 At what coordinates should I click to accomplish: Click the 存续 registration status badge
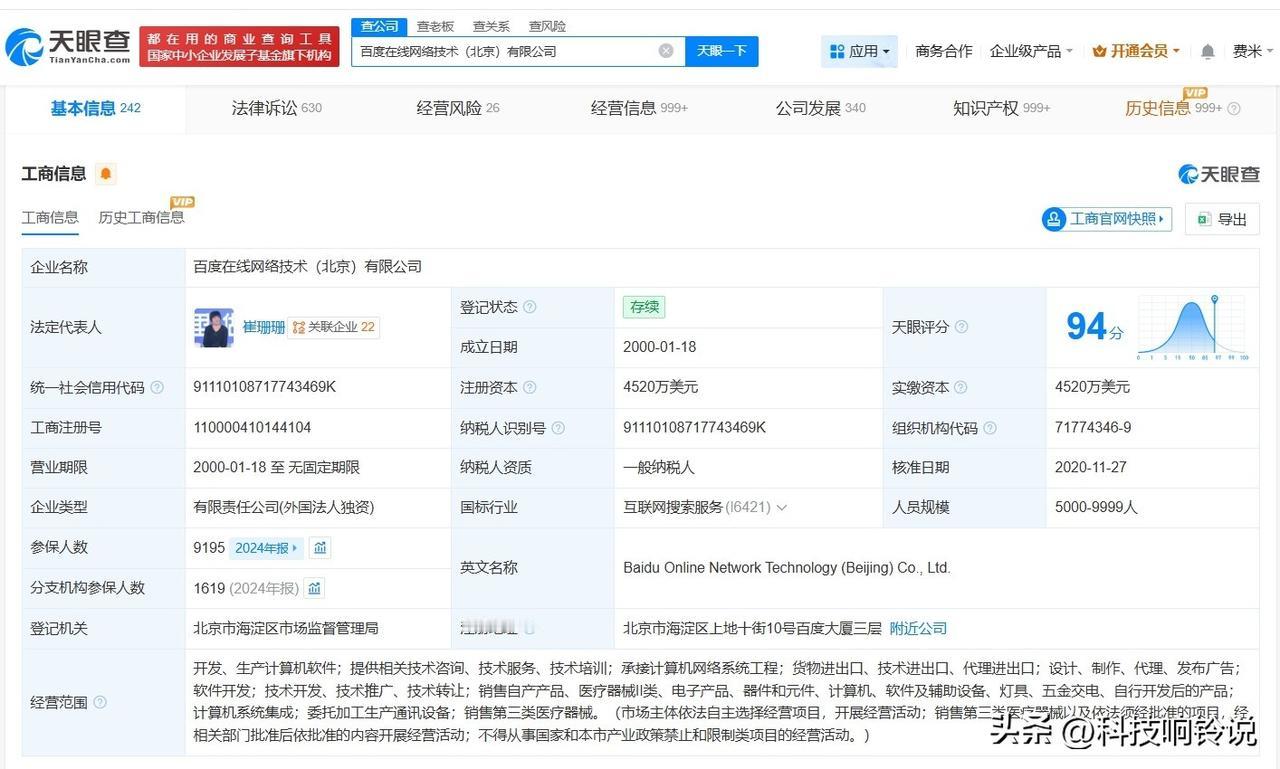pyautogui.click(x=644, y=307)
